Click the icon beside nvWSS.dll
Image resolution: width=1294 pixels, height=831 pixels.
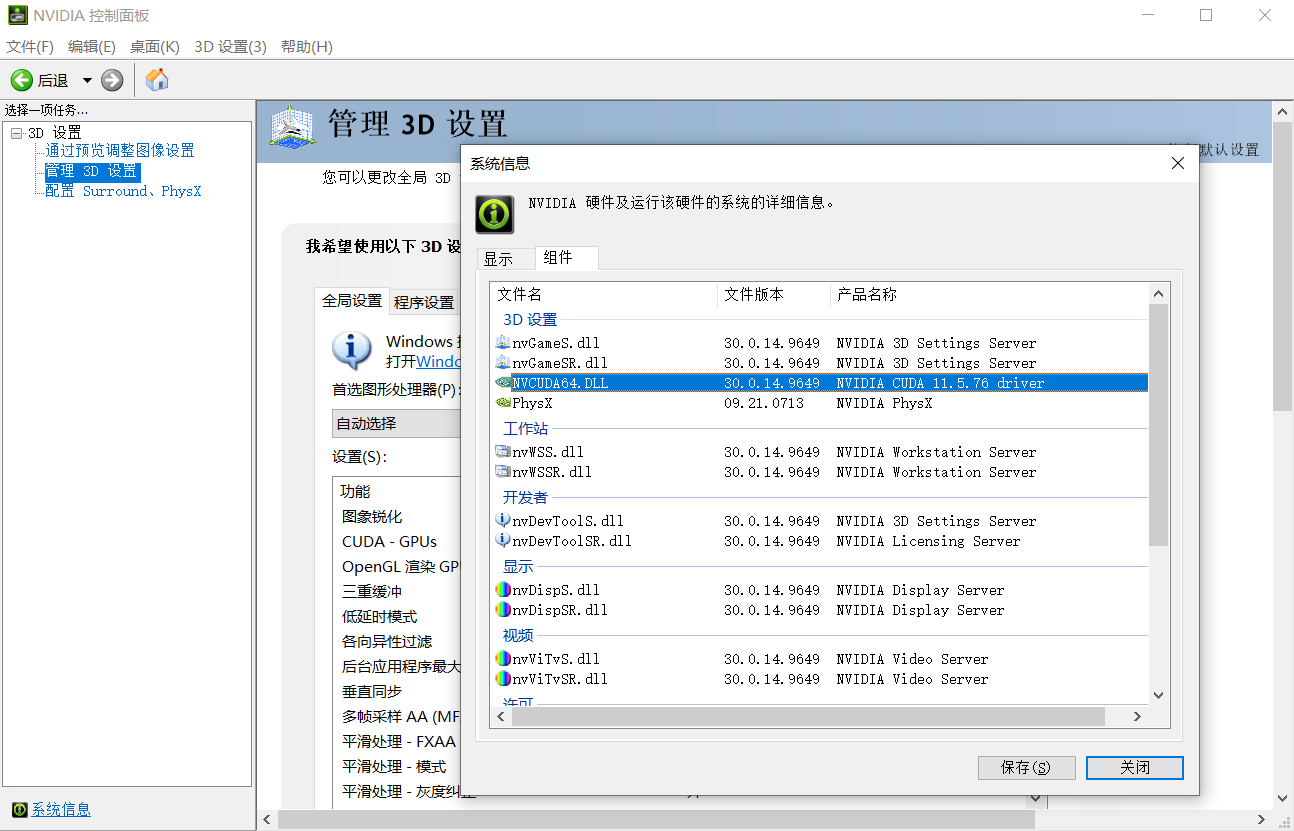pyautogui.click(x=503, y=452)
